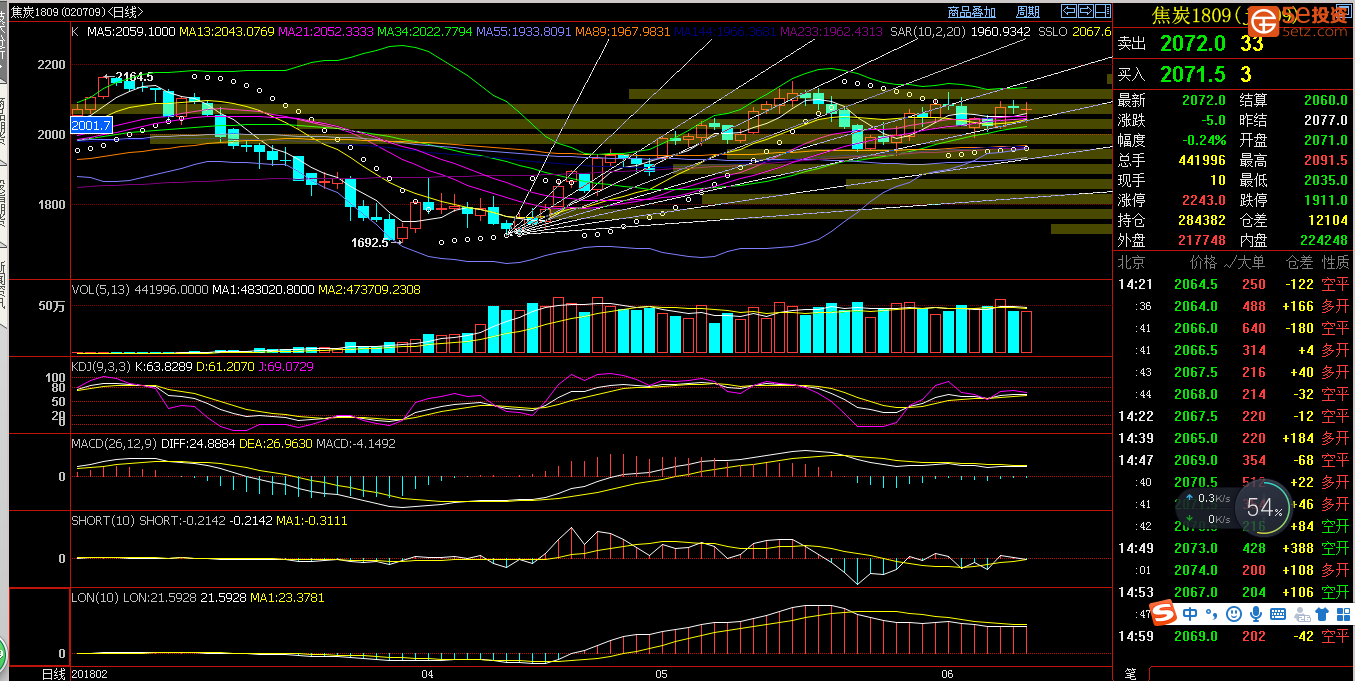This screenshot has height=681, width=1355.
Task: Click the MA21 moving-average label
Action: (x=326, y=32)
